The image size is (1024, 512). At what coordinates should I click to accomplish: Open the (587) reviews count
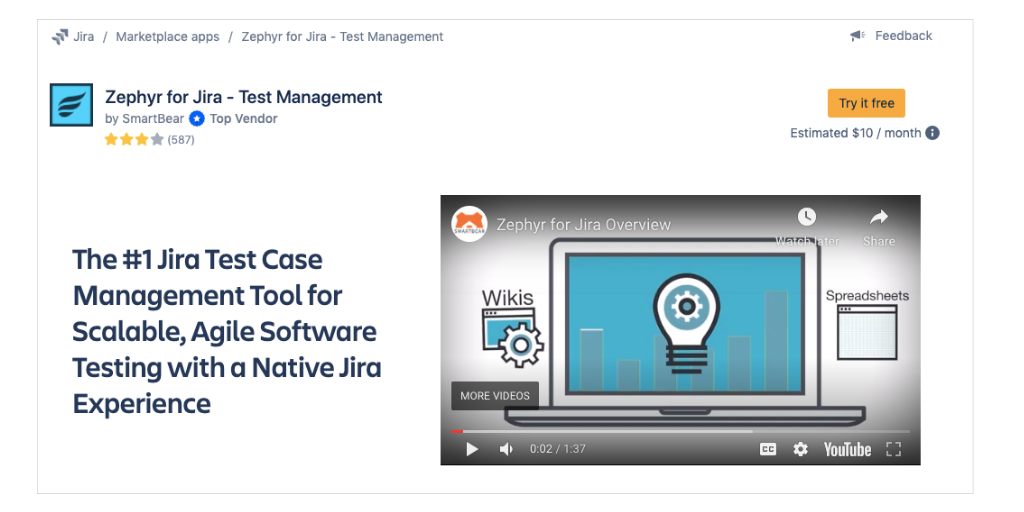point(181,140)
